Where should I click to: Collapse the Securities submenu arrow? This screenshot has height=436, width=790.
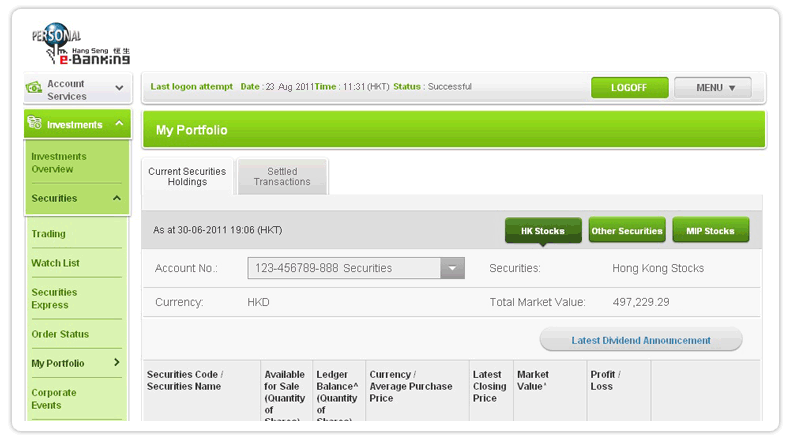pos(116,198)
